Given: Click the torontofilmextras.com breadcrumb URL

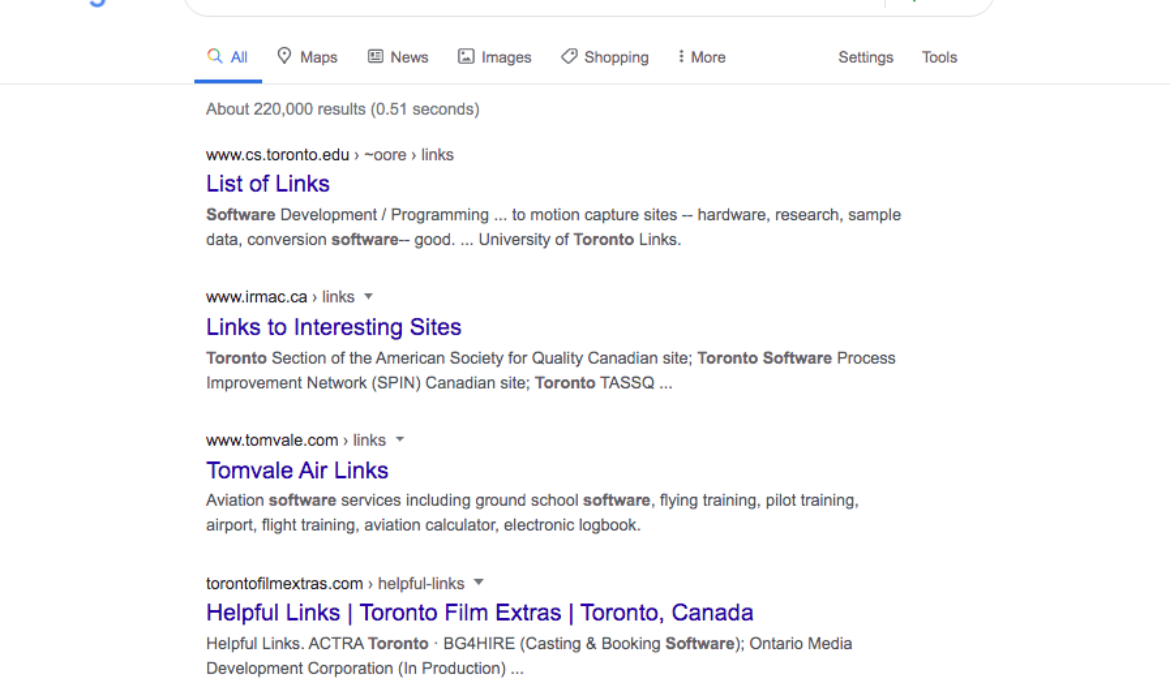Looking at the screenshot, I should point(335,584).
